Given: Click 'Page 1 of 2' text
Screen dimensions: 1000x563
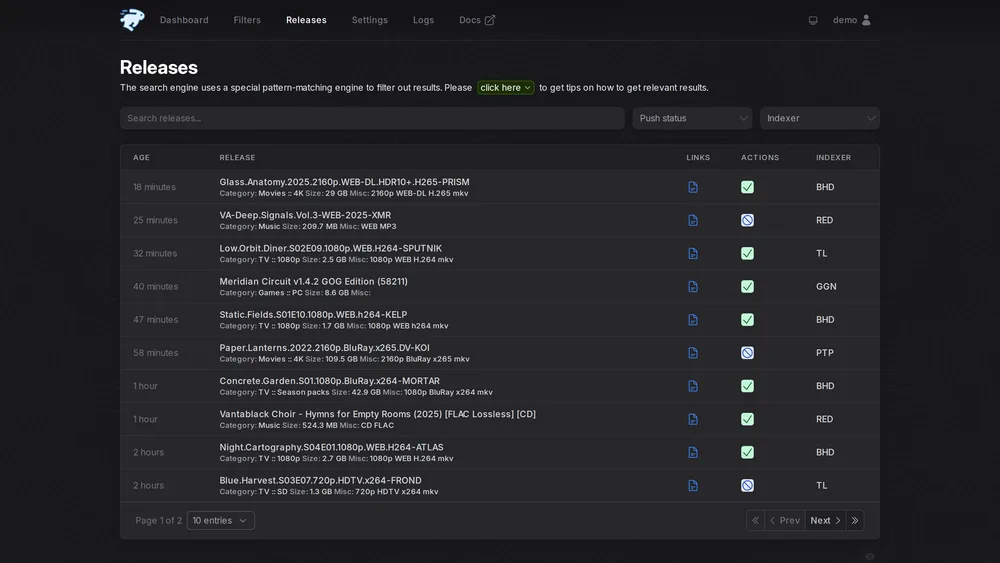Looking at the screenshot, I should pos(158,520).
